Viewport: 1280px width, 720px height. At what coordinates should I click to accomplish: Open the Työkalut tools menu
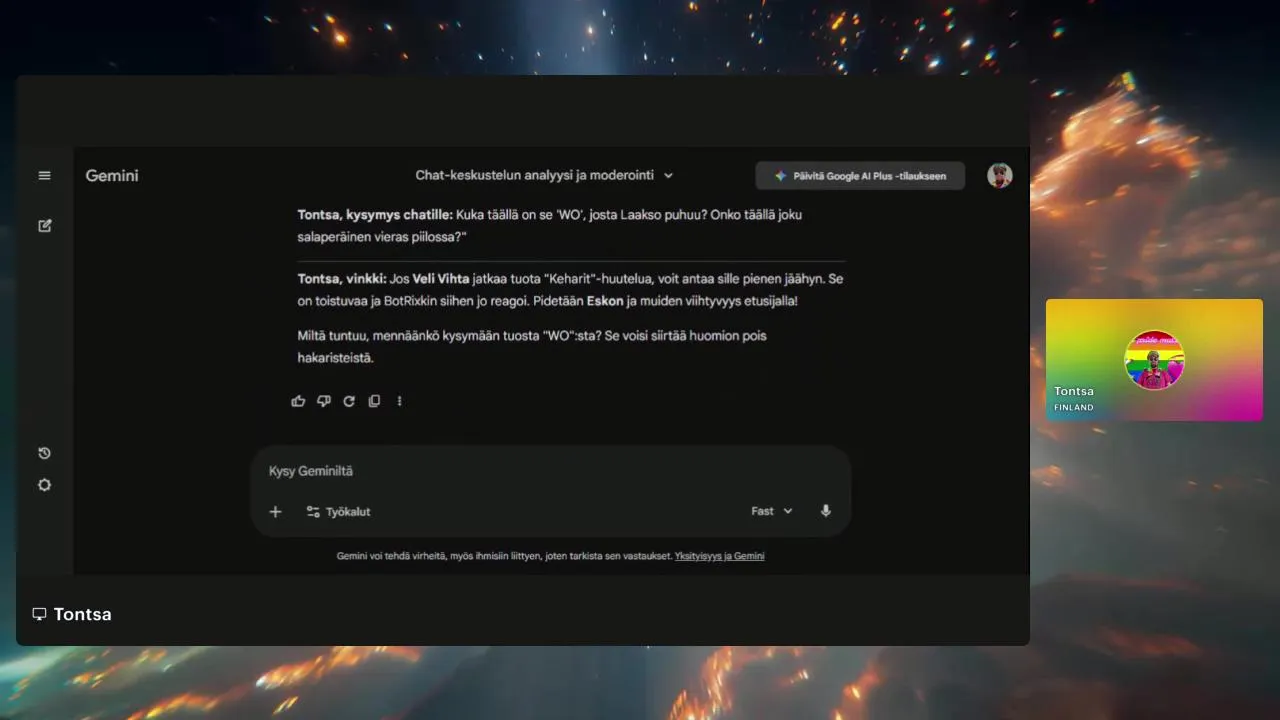point(338,512)
